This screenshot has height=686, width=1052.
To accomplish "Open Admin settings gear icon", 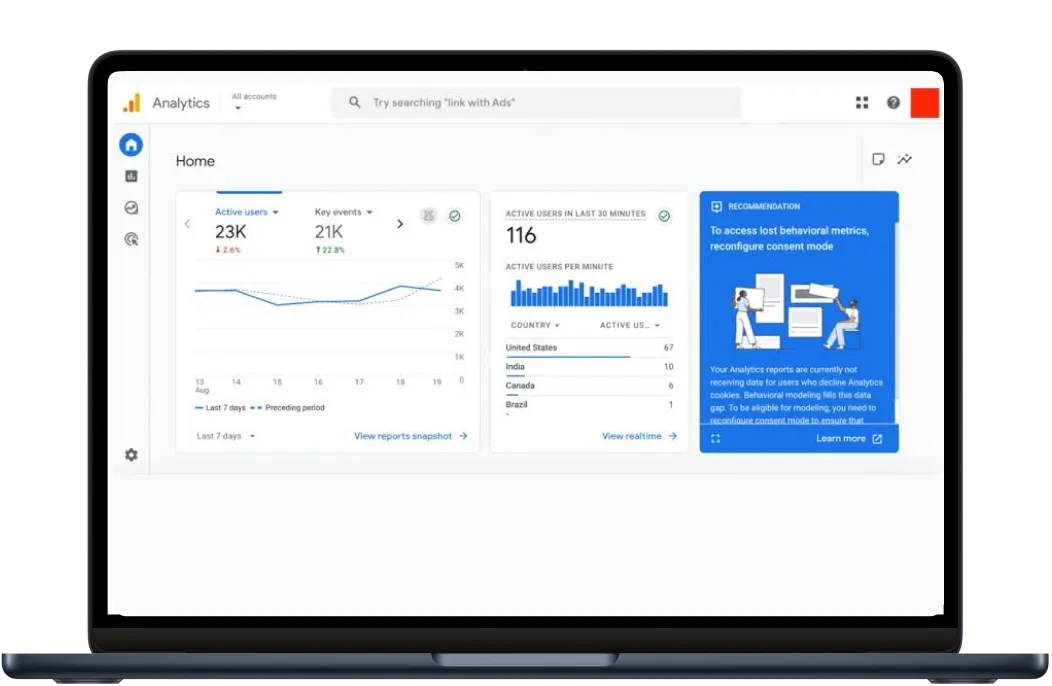I will [132, 454].
